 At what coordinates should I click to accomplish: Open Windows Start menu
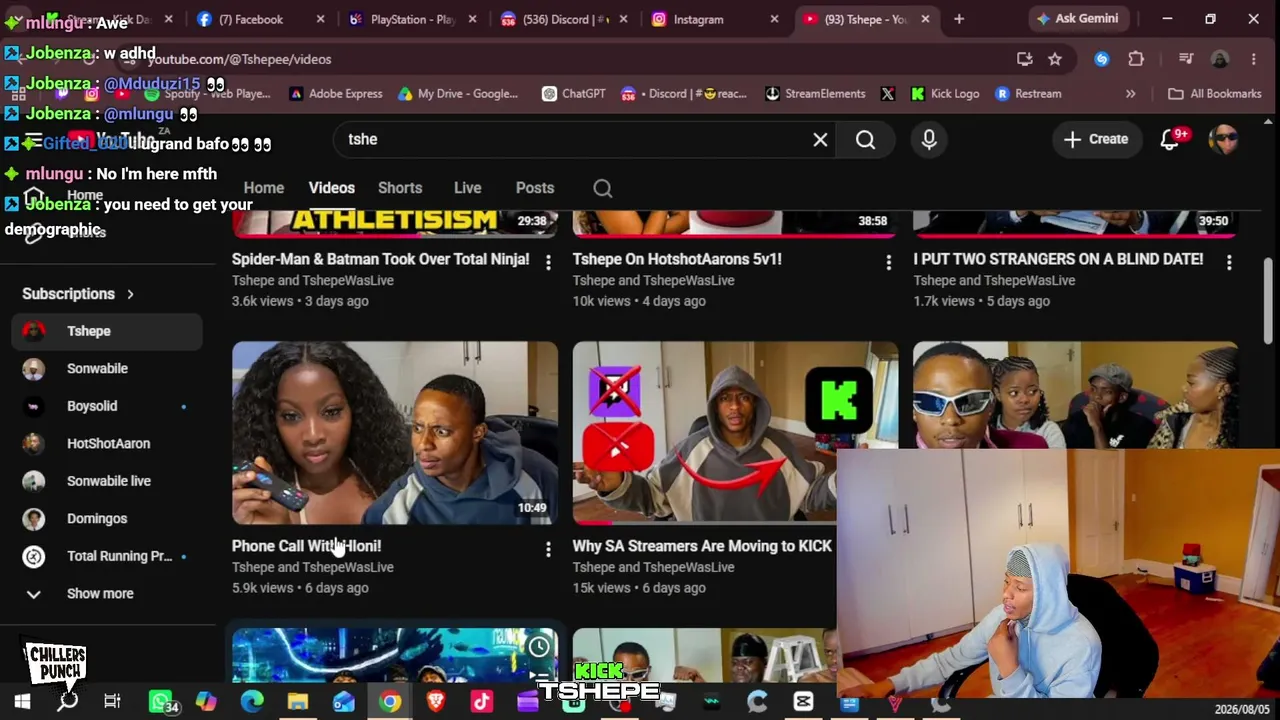coord(22,702)
